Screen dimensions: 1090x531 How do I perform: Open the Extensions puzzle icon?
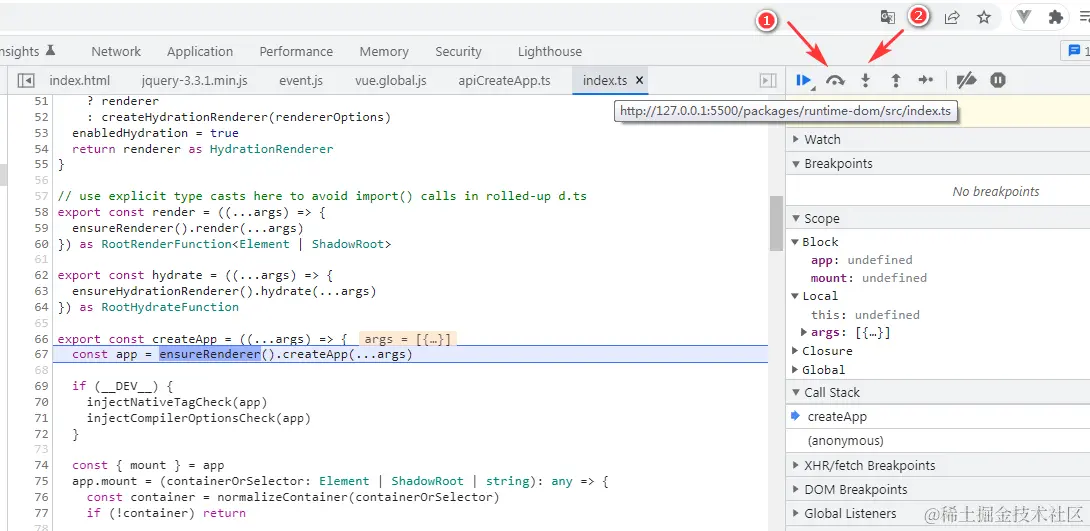pyautogui.click(x=1055, y=17)
